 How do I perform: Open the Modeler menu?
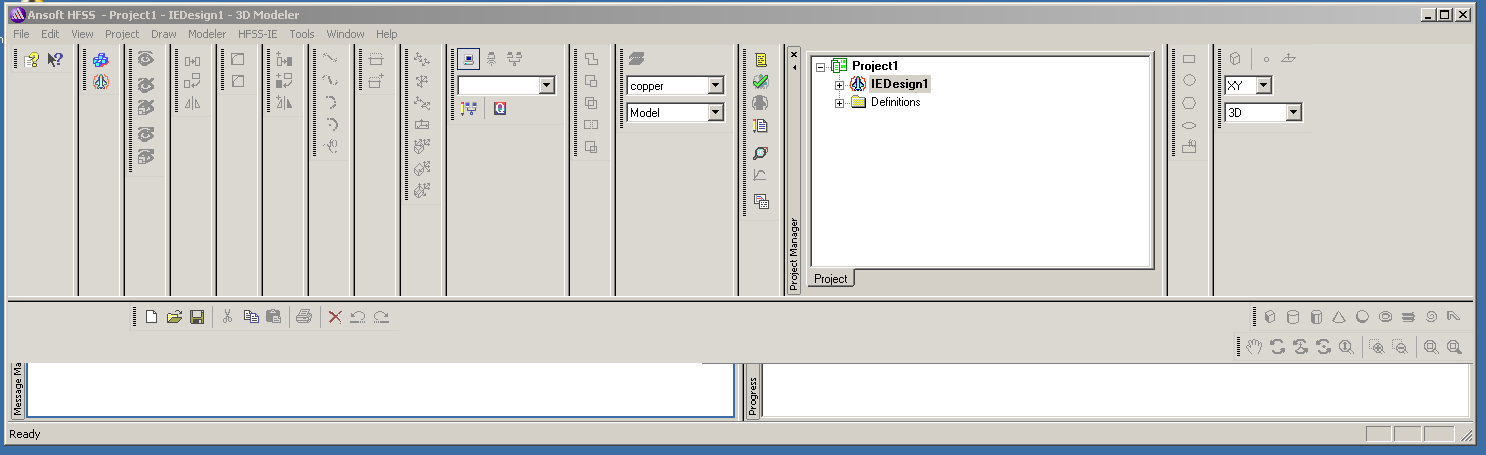click(207, 34)
